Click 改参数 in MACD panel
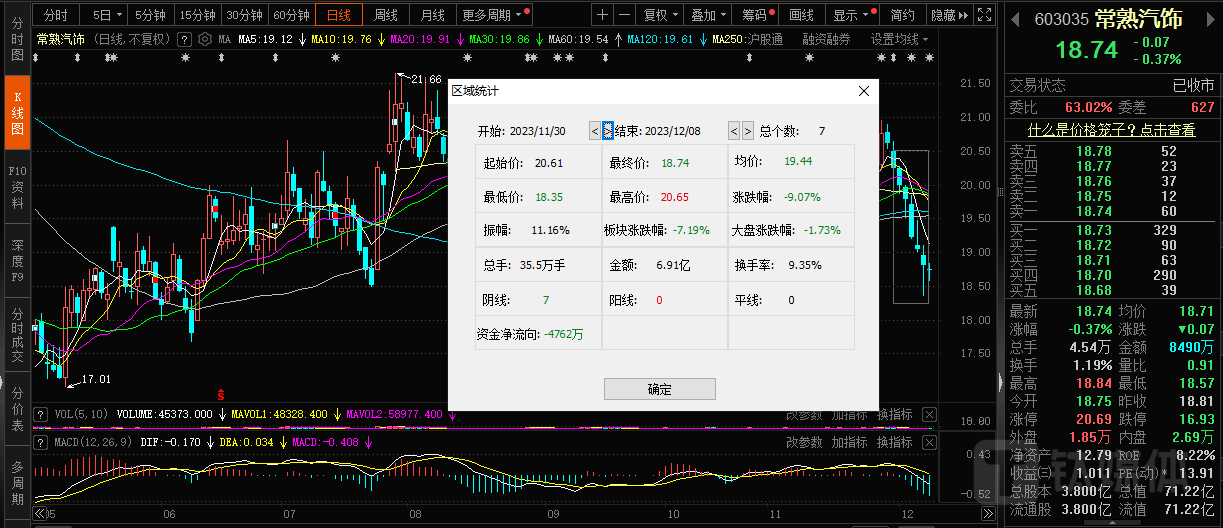This screenshot has height=528, width=1223. [x=804, y=441]
